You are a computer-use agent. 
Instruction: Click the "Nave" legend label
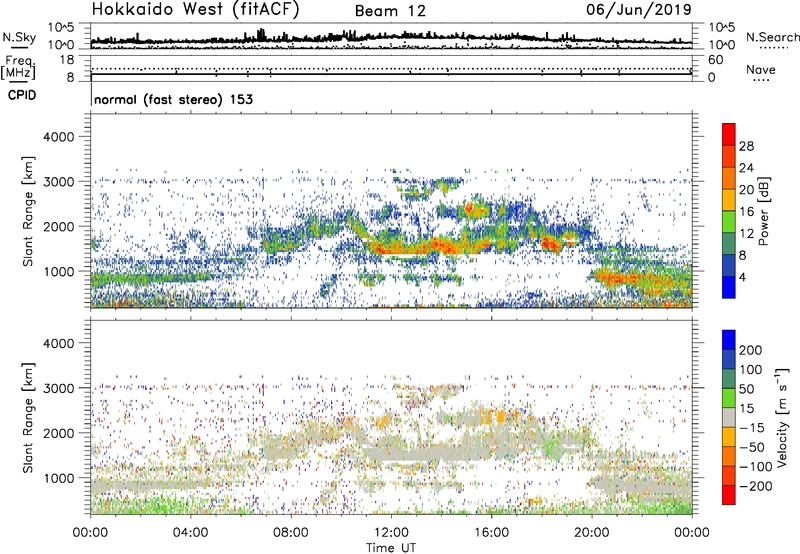pyautogui.click(x=760, y=69)
